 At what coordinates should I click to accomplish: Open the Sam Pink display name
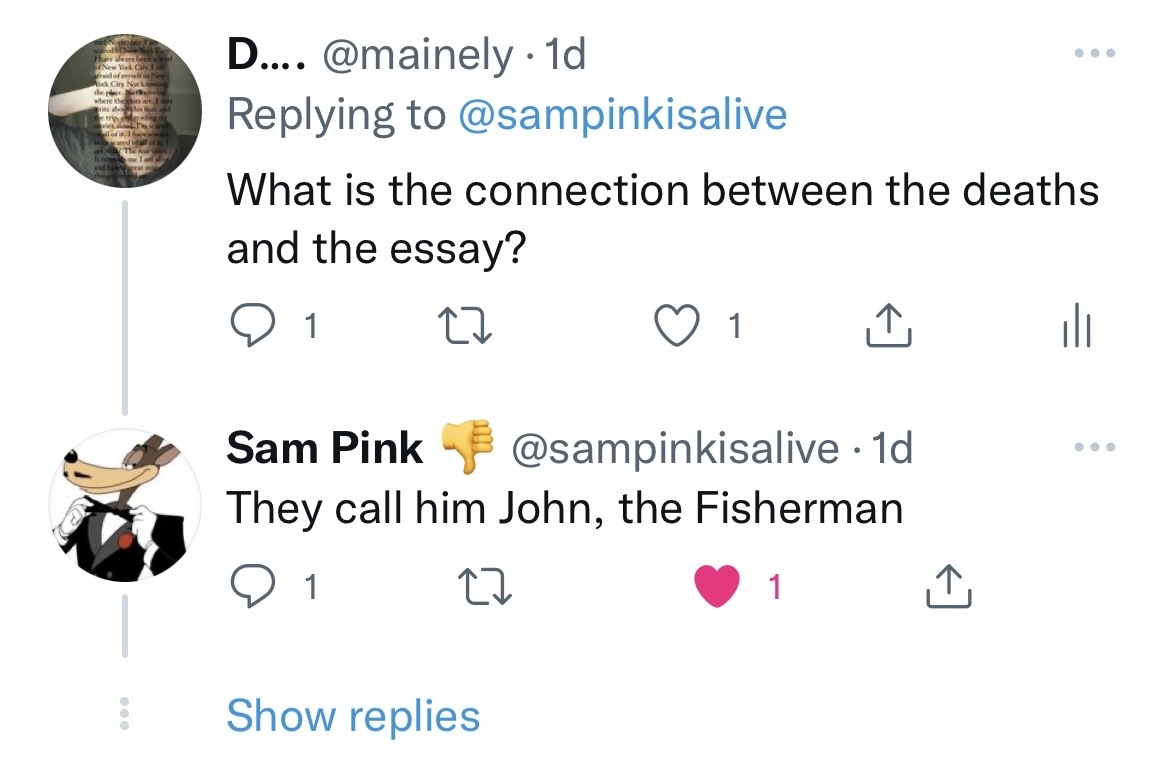pos(325,448)
